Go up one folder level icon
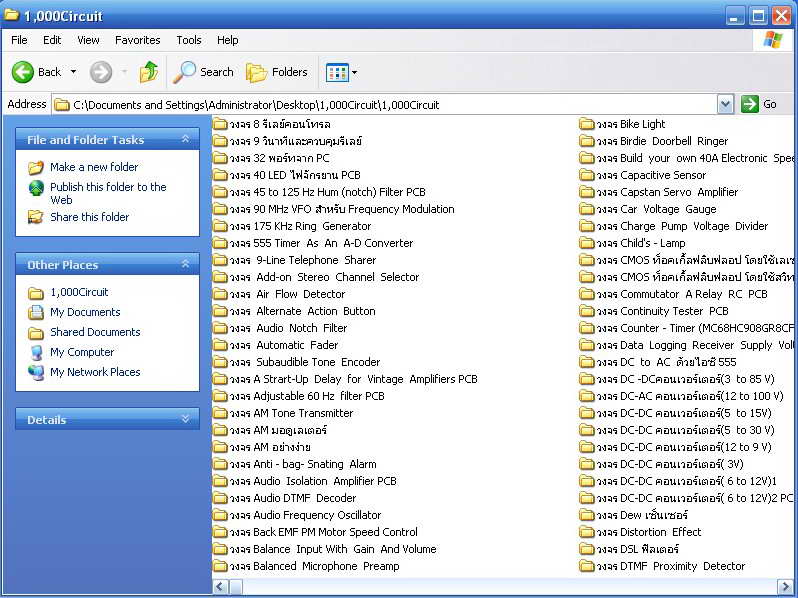 149,72
